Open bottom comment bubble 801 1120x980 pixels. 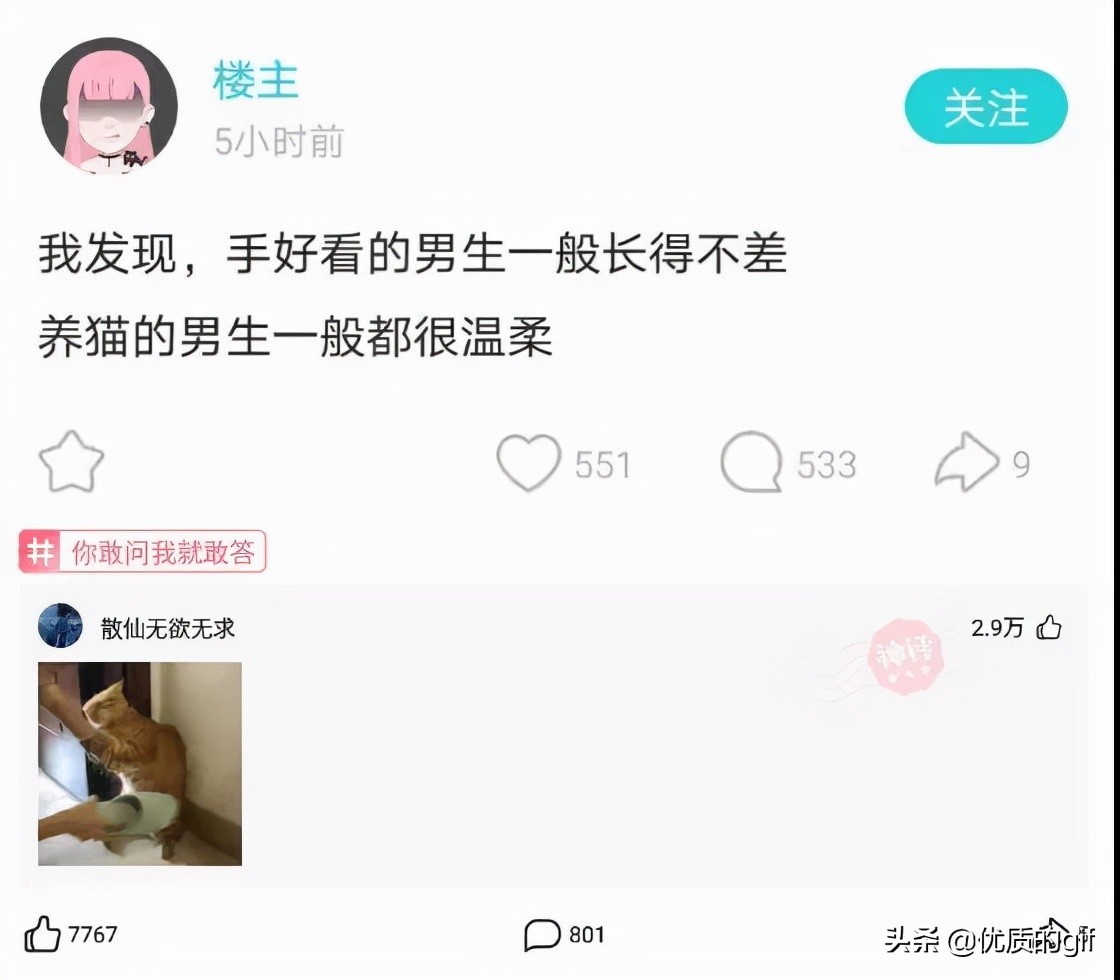[542, 934]
